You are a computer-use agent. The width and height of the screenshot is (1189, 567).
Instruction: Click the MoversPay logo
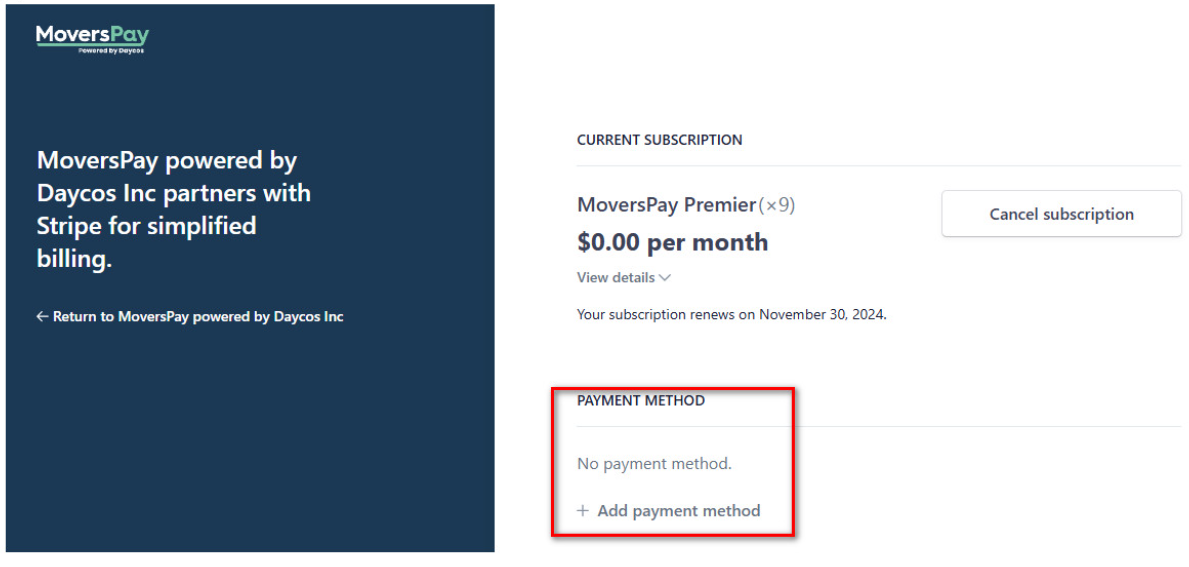pos(93,39)
